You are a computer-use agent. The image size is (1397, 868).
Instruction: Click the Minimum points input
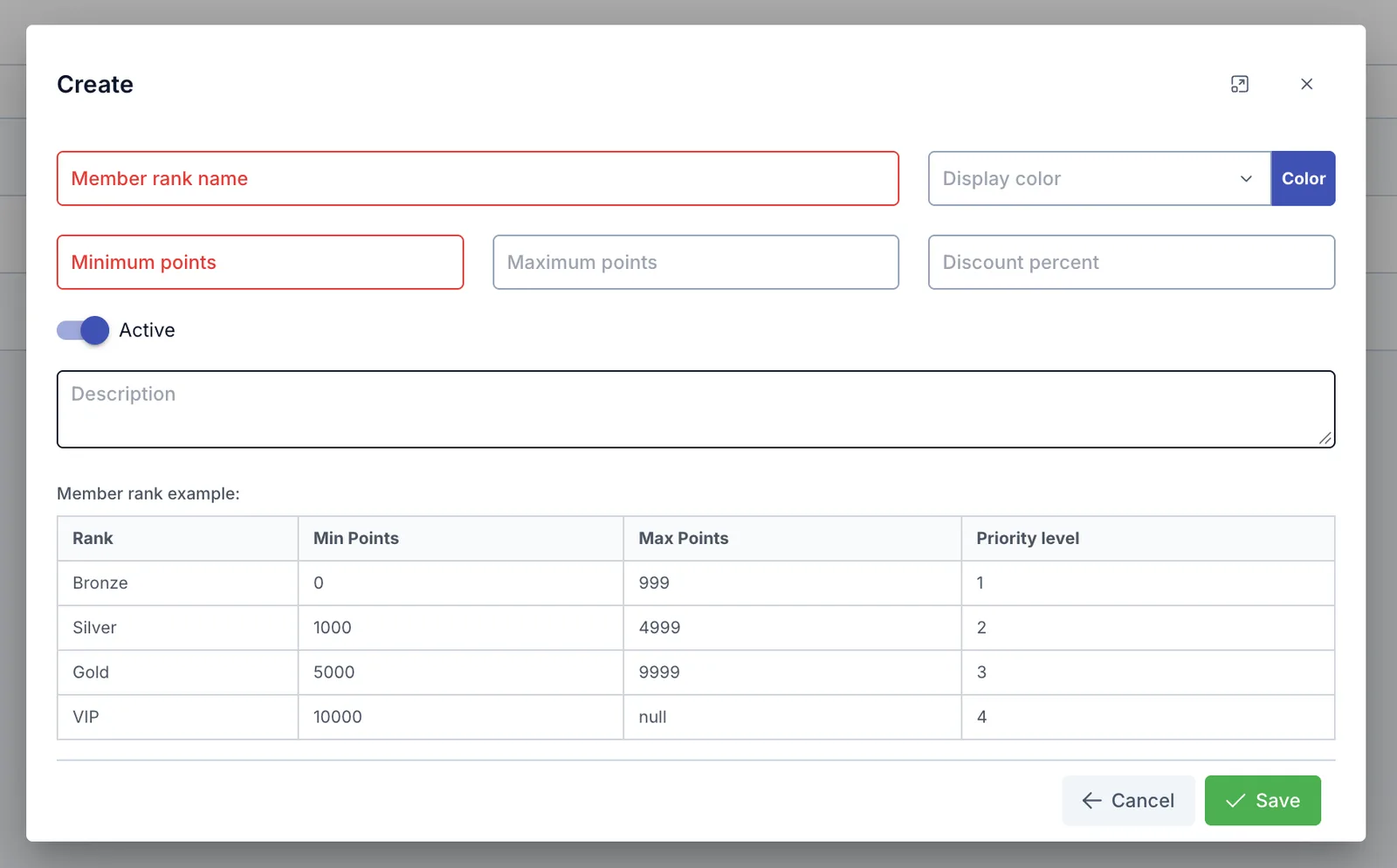pos(260,262)
